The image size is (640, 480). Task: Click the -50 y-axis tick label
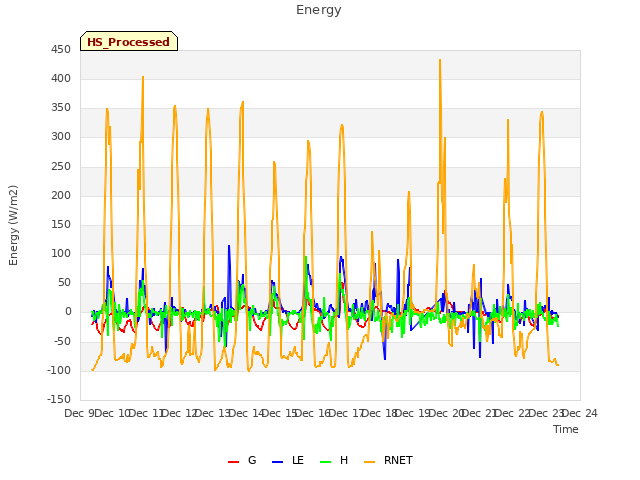pyautogui.click(x=62, y=341)
